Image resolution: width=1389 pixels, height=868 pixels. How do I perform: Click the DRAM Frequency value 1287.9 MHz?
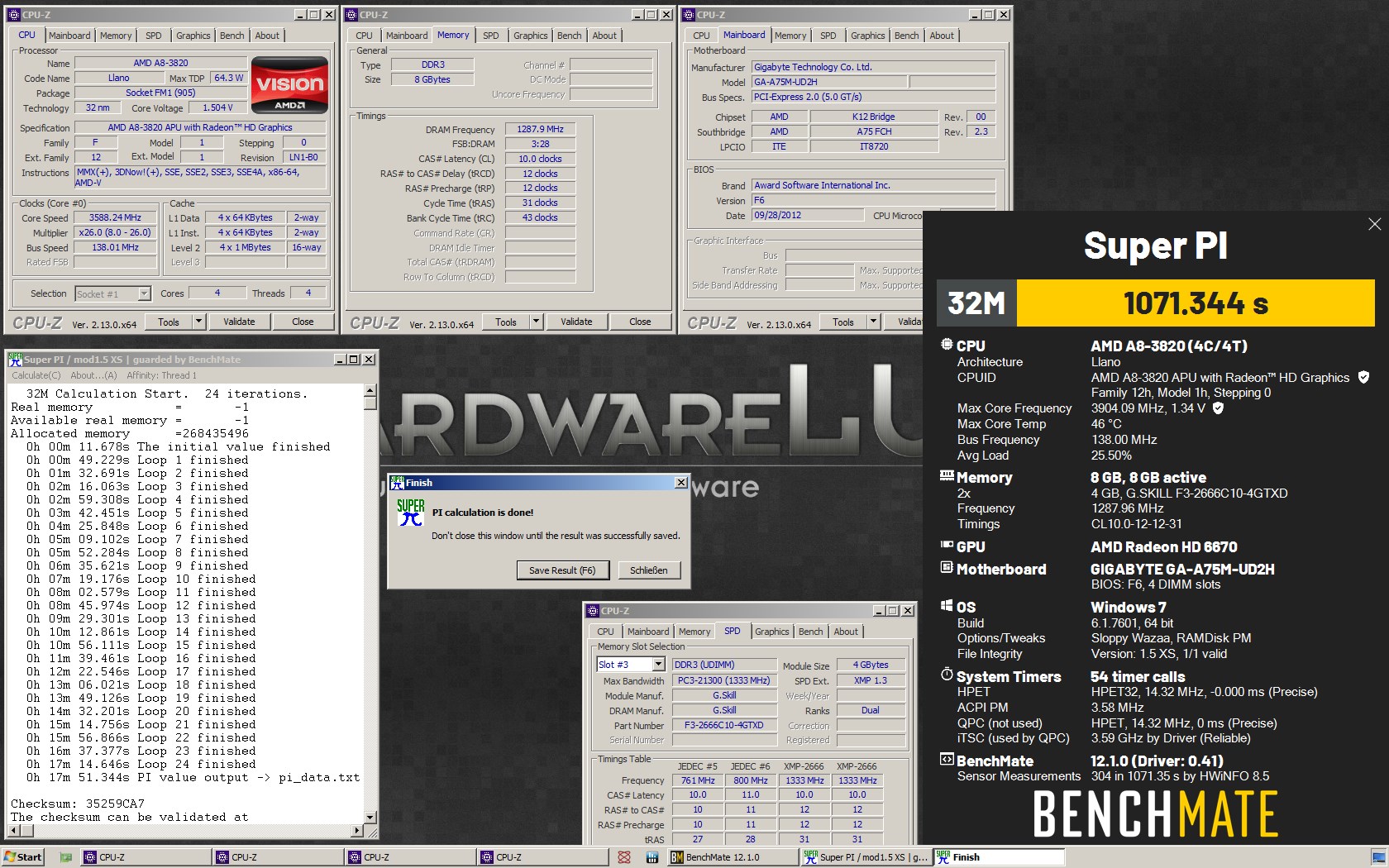tap(540, 130)
